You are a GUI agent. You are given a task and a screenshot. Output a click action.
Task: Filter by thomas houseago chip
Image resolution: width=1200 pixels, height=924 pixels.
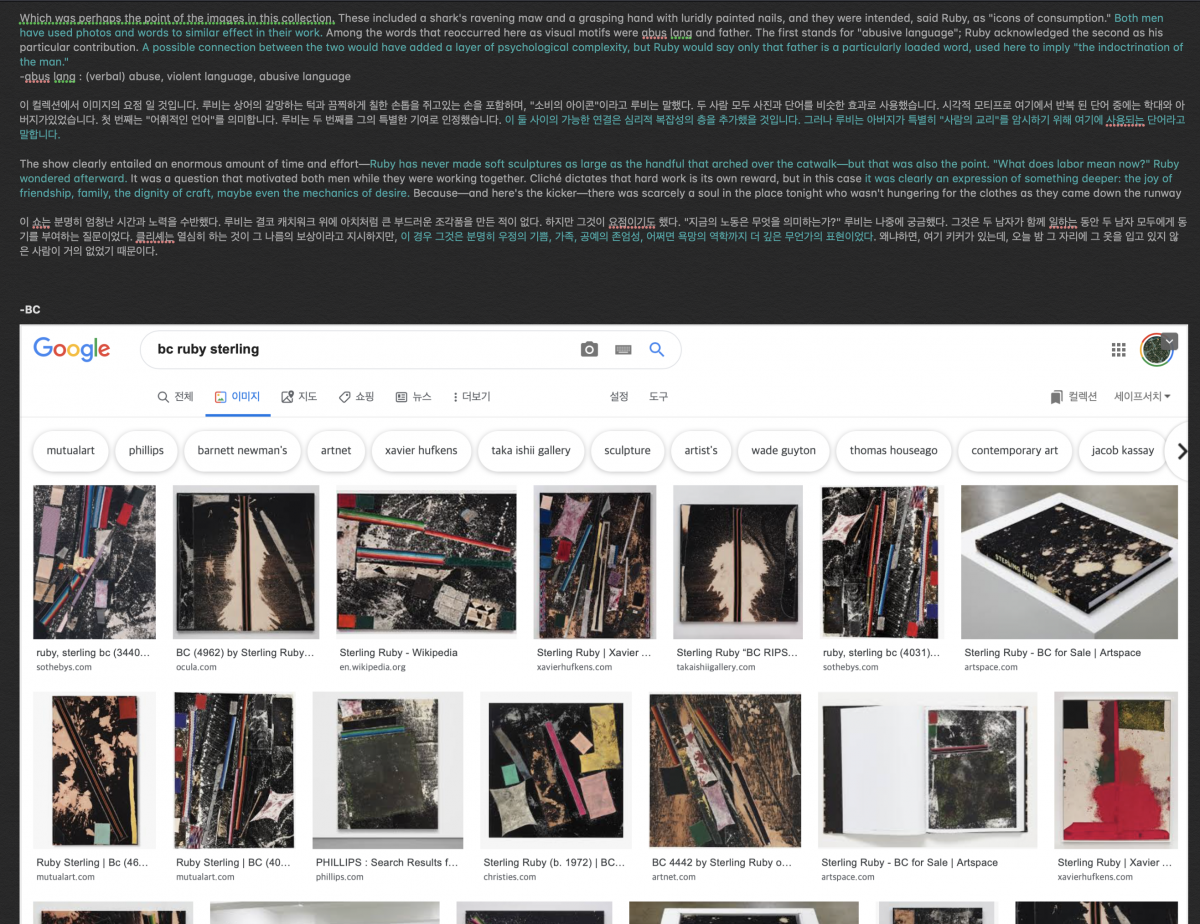click(x=893, y=451)
